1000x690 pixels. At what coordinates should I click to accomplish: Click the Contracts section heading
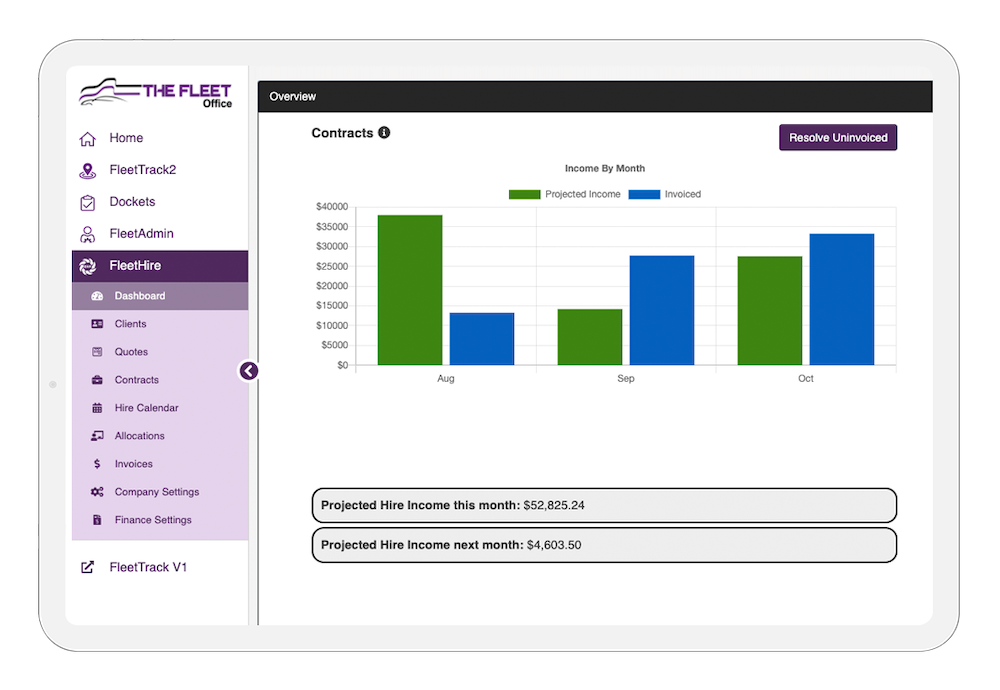(342, 133)
